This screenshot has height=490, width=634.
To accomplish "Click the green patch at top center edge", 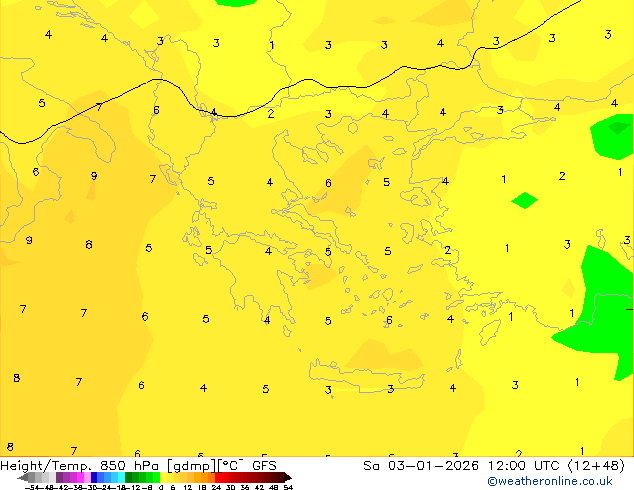I will 235,3.
